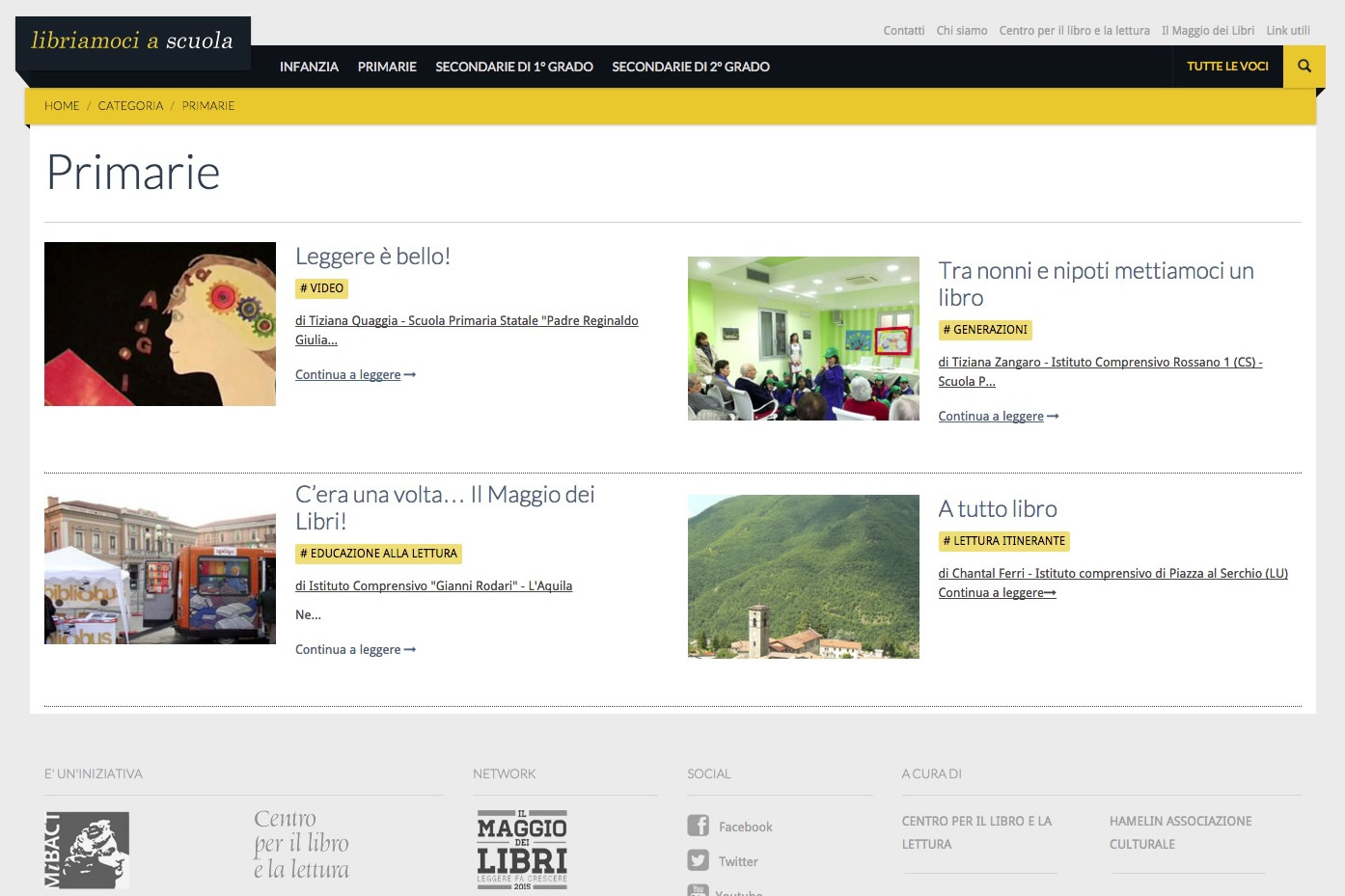Click Istituto Comprensivo Gianni Rodari link
This screenshot has width=1345, height=896.
tap(434, 586)
